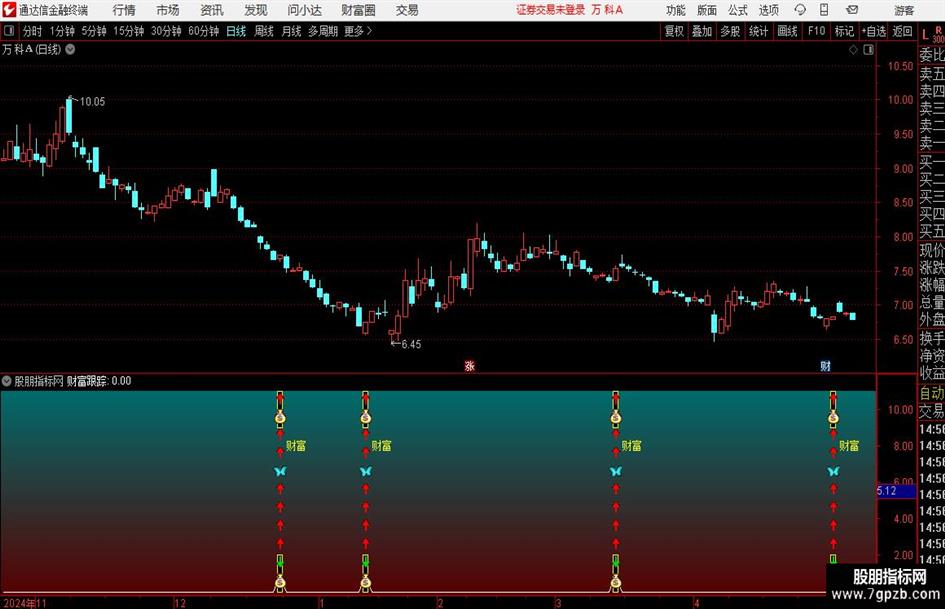The width and height of the screenshot is (945, 609).
Task: Click the 换手 row in right panel
Action: 932,338
